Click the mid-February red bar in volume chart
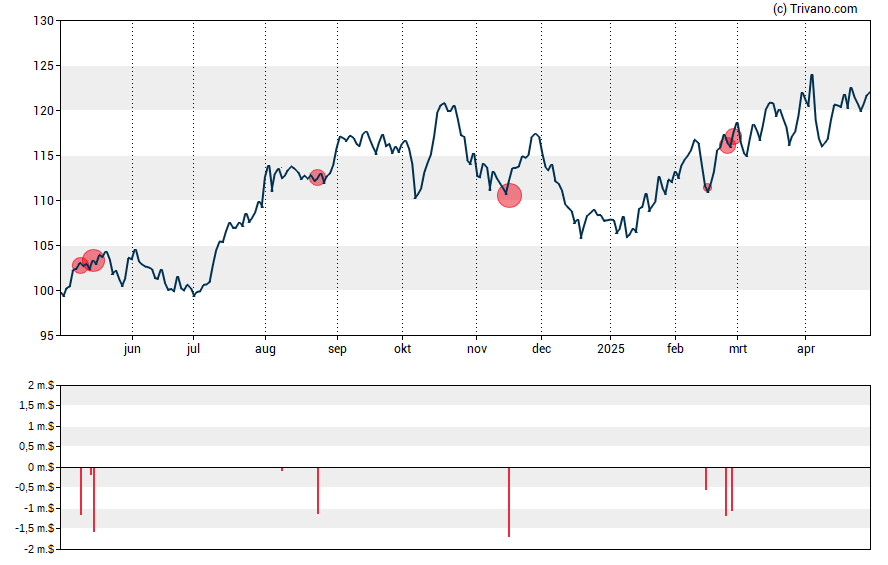Viewport: 888px width, 565px height. coord(706,478)
